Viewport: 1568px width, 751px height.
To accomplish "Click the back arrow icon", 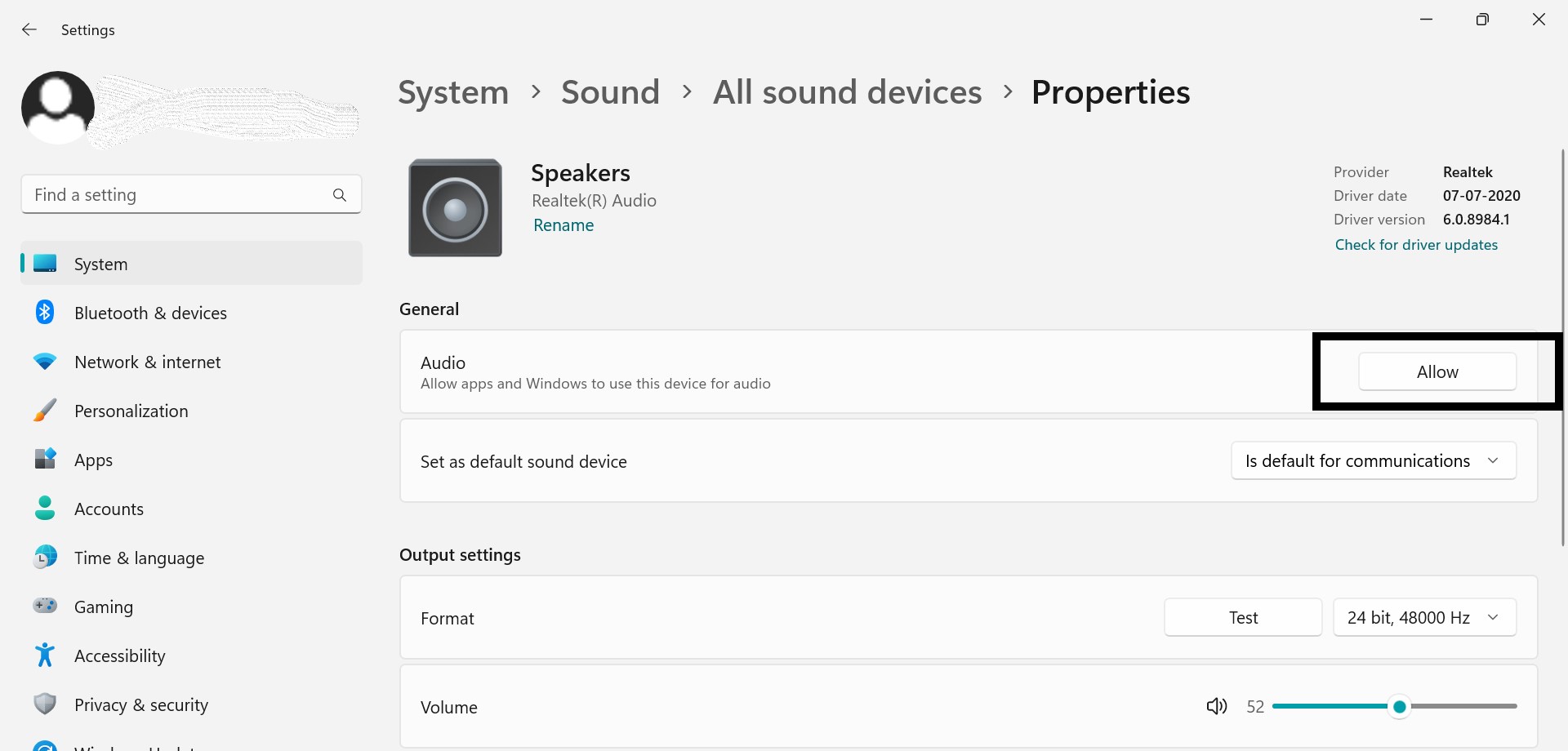I will [x=29, y=29].
